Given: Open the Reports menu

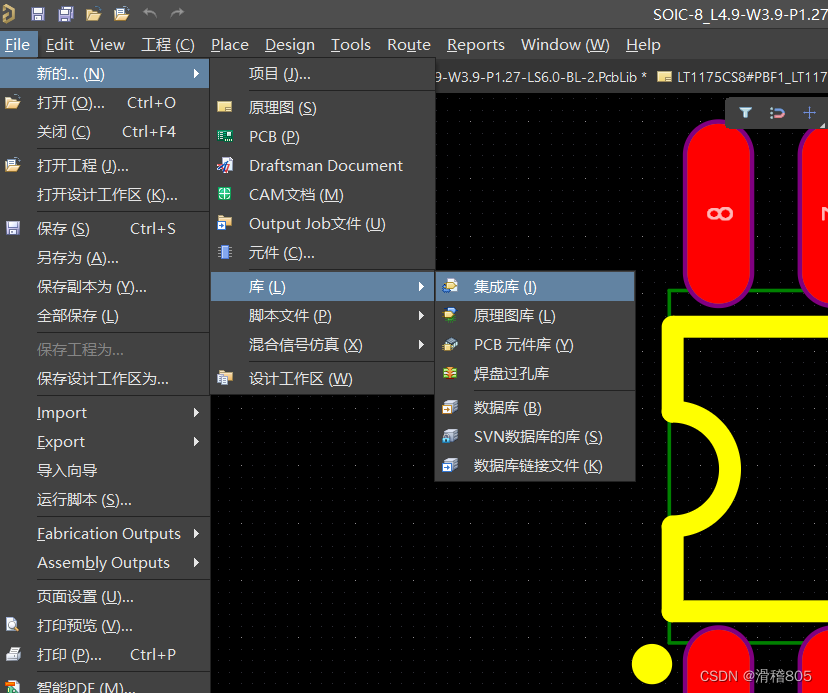Looking at the screenshot, I should 476,45.
